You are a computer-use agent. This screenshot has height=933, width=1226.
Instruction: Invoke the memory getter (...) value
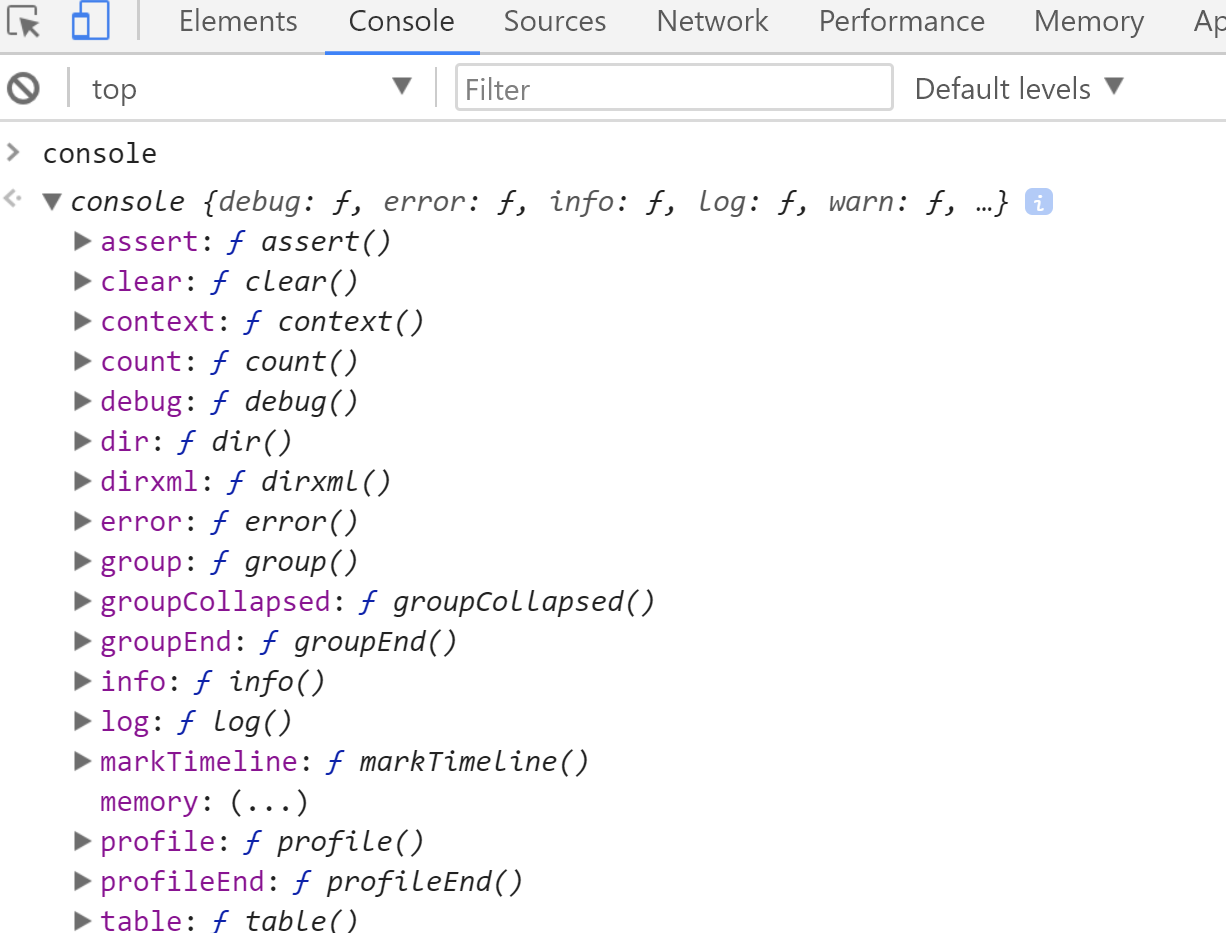269,802
